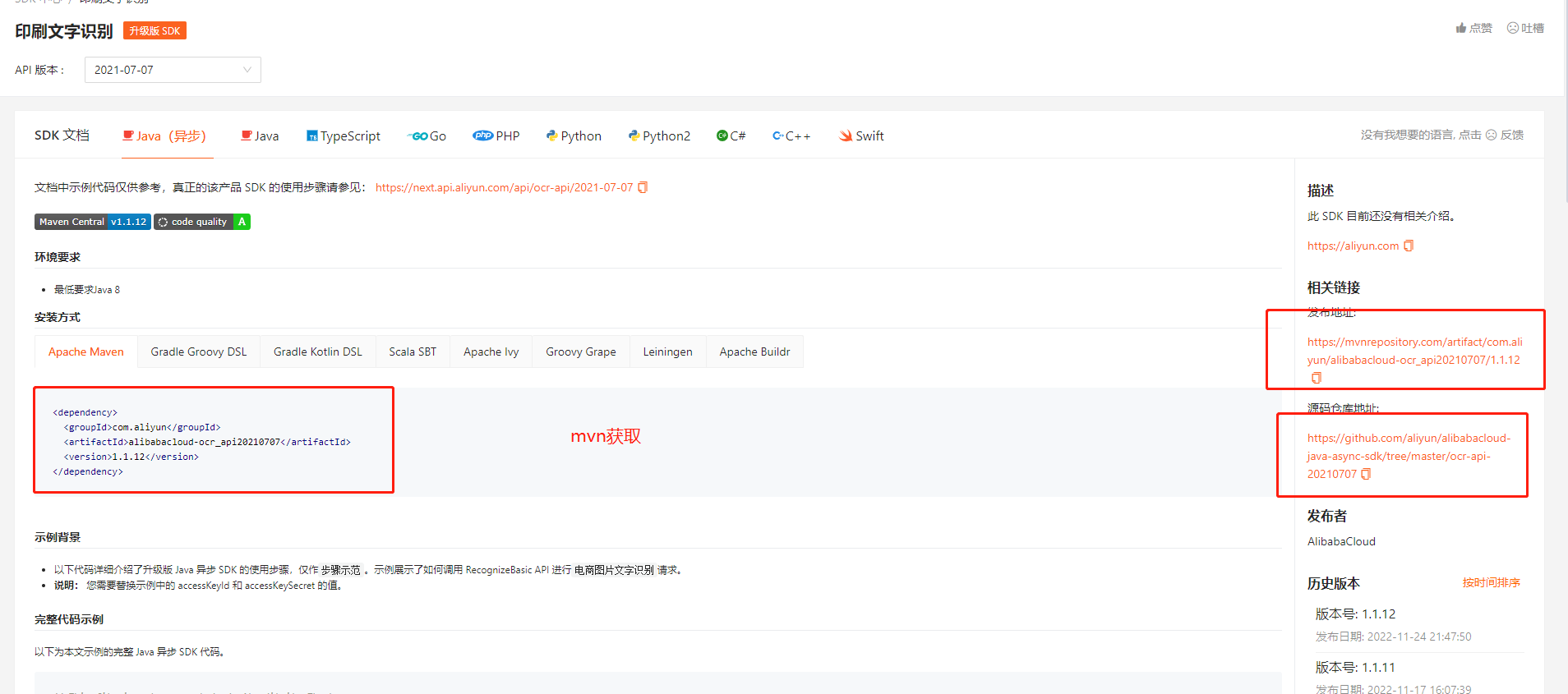
Task: Click the version 1.1.12 line in dependency code
Action: point(131,457)
